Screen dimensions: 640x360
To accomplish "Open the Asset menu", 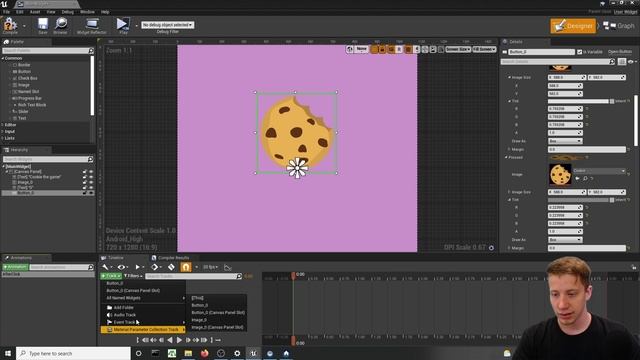I will pos(35,12).
